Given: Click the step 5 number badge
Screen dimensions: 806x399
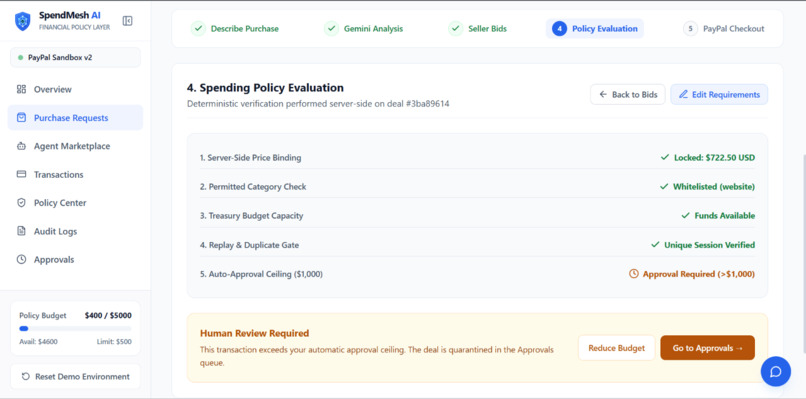Looking at the screenshot, I should tap(690, 29).
